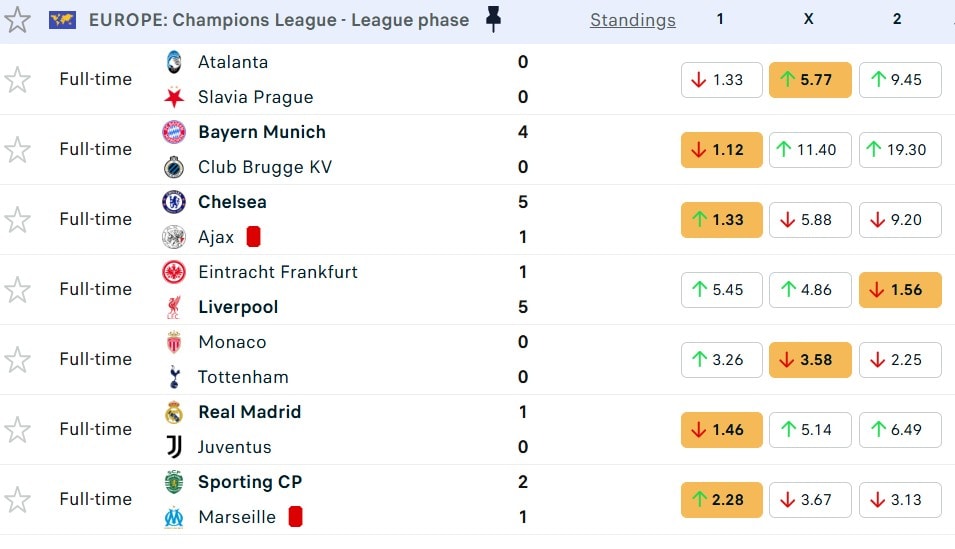Star the Atalanta vs Slavia Prague match
Image resolution: width=955 pixels, height=549 pixels.
17,80
